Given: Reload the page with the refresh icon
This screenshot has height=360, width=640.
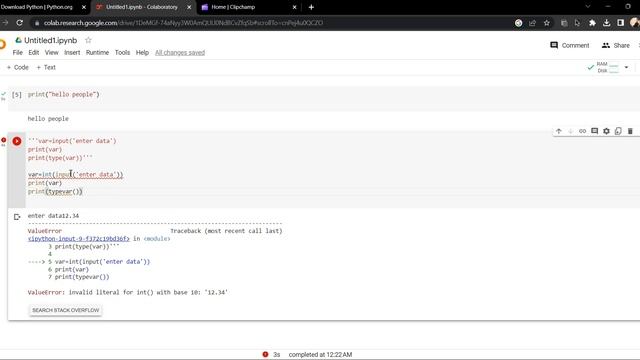Looking at the screenshot, I should (19, 23).
